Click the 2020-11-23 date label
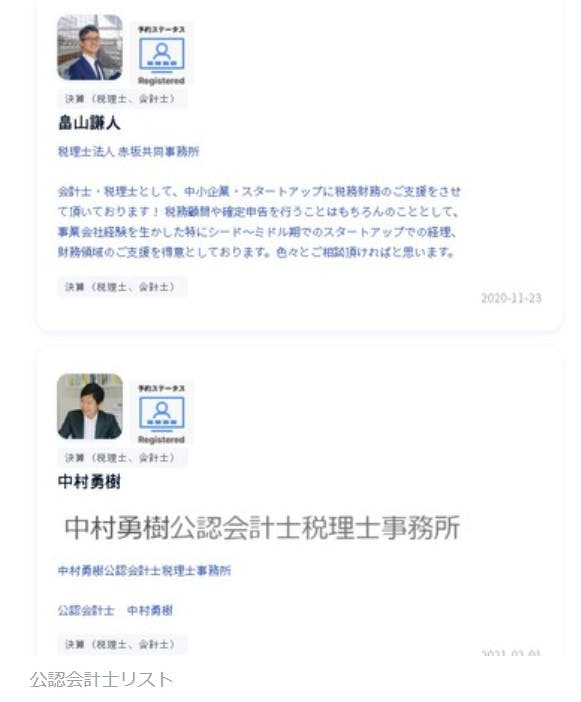The height and width of the screenshot is (702, 581). point(511,298)
